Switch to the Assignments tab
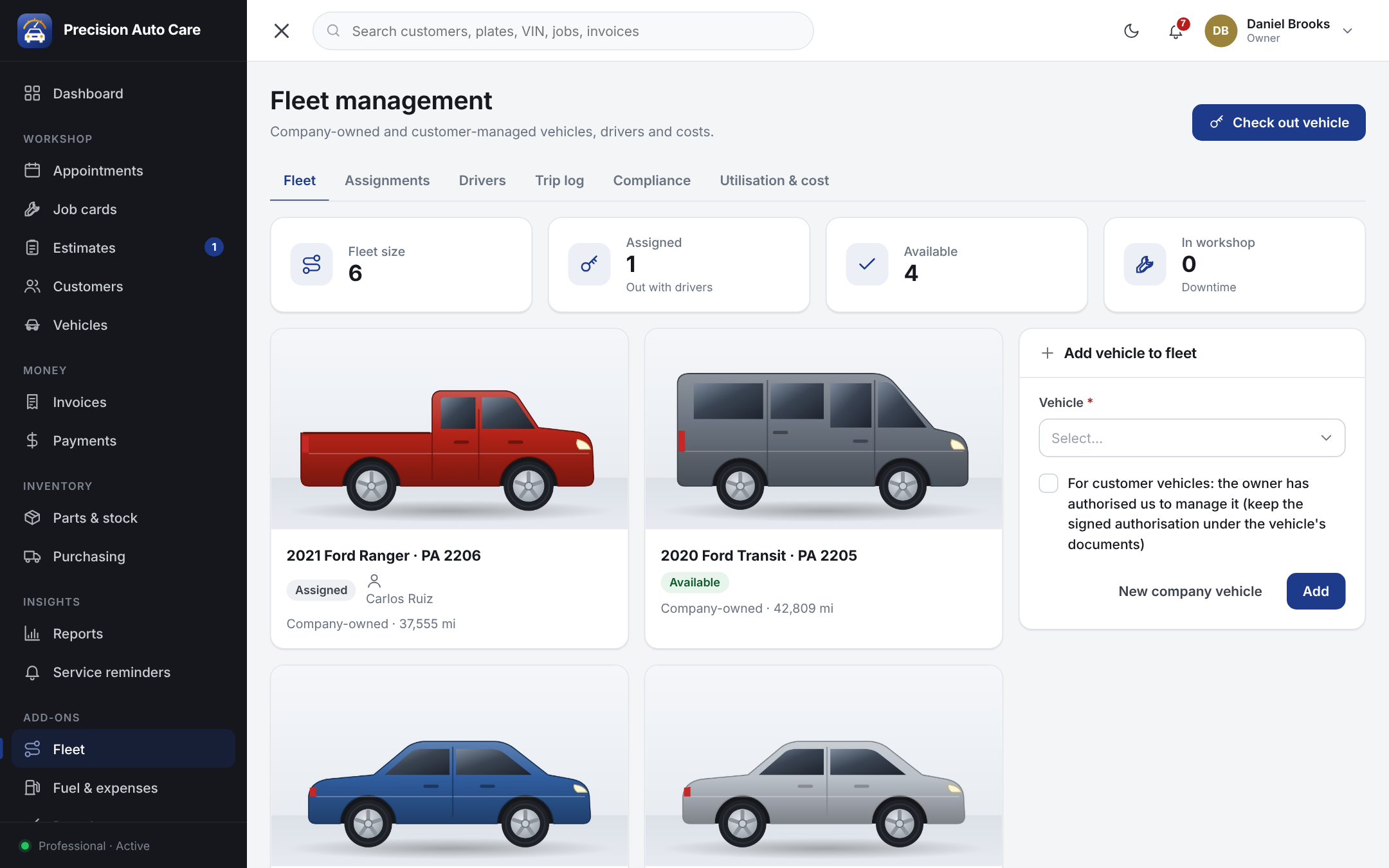The height and width of the screenshot is (868, 1389). (387, 181)
